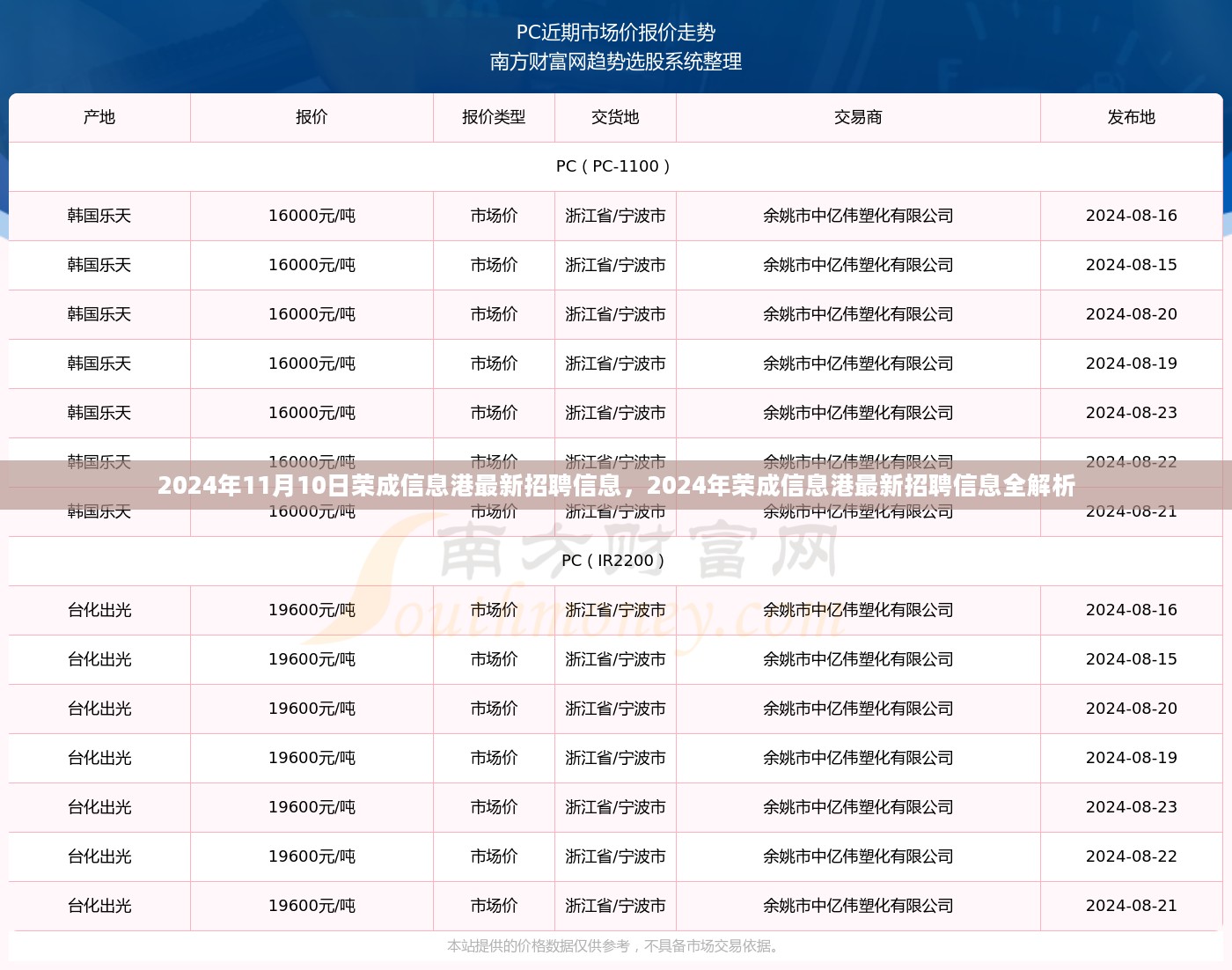Click the 交易商 column header
The height and width of the screenshot is (970, 1232).
[858, 117]
